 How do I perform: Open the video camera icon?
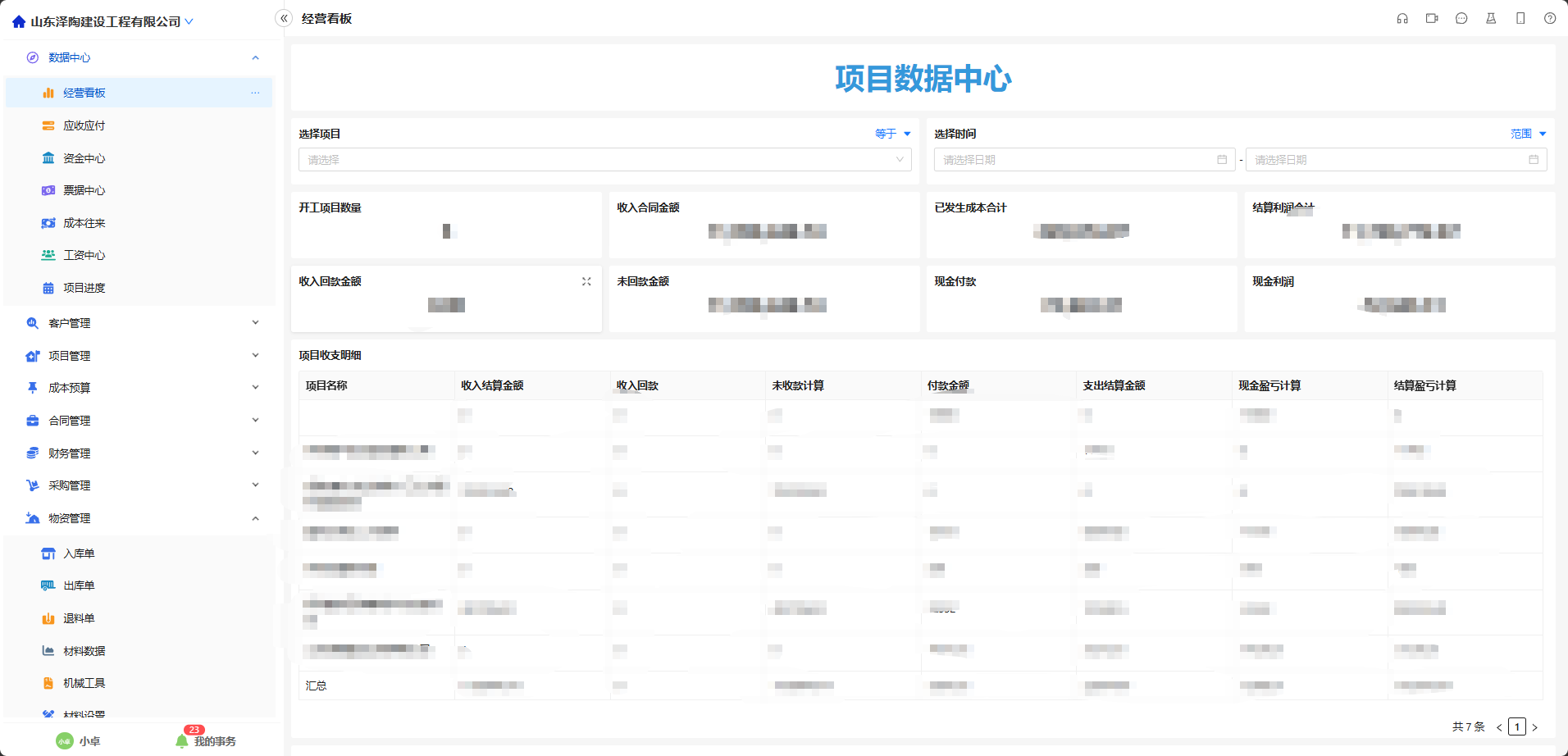point(1432,19)
